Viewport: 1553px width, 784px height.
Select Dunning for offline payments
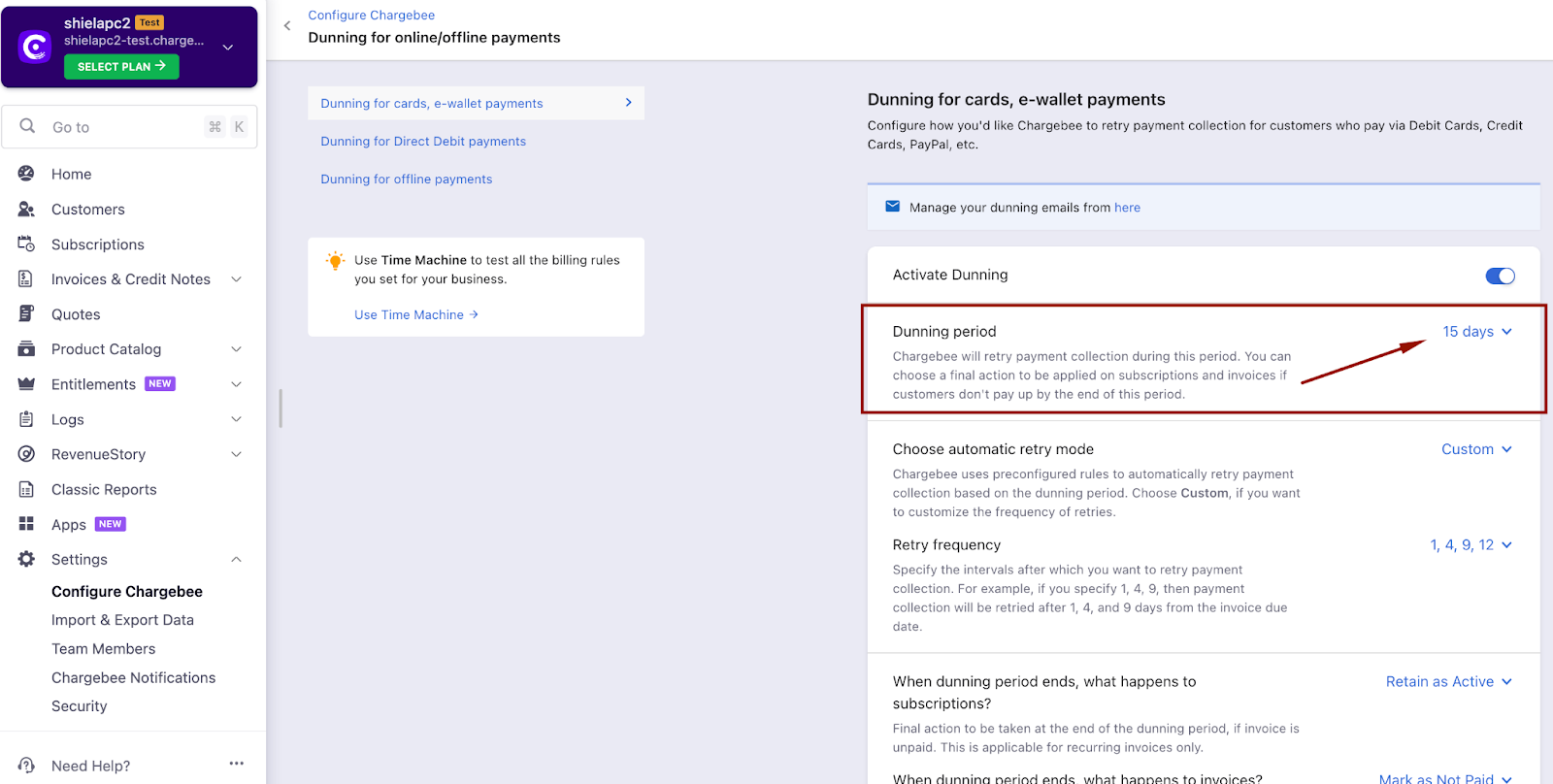tap(407, 180)
